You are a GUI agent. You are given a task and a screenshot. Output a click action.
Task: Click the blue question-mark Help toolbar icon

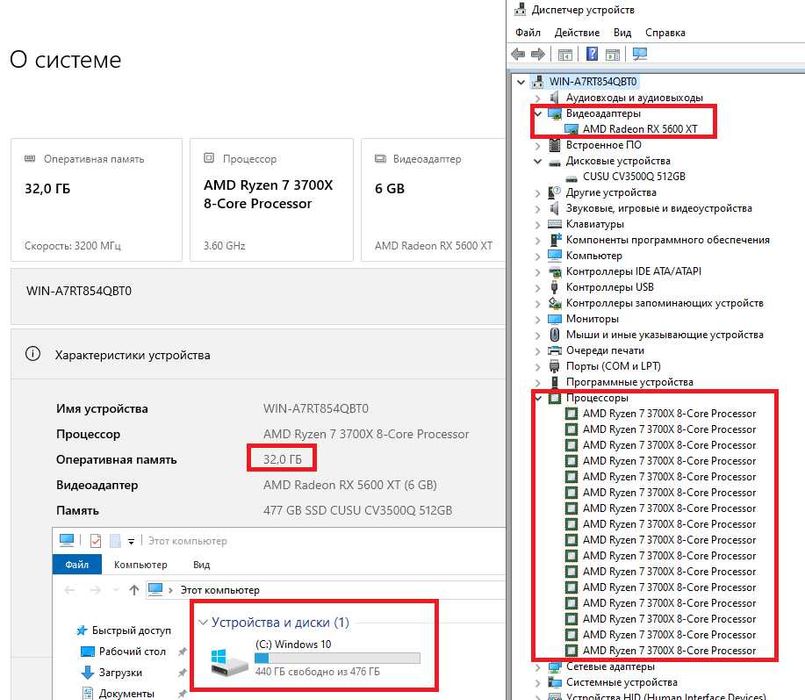coord(592,53)
